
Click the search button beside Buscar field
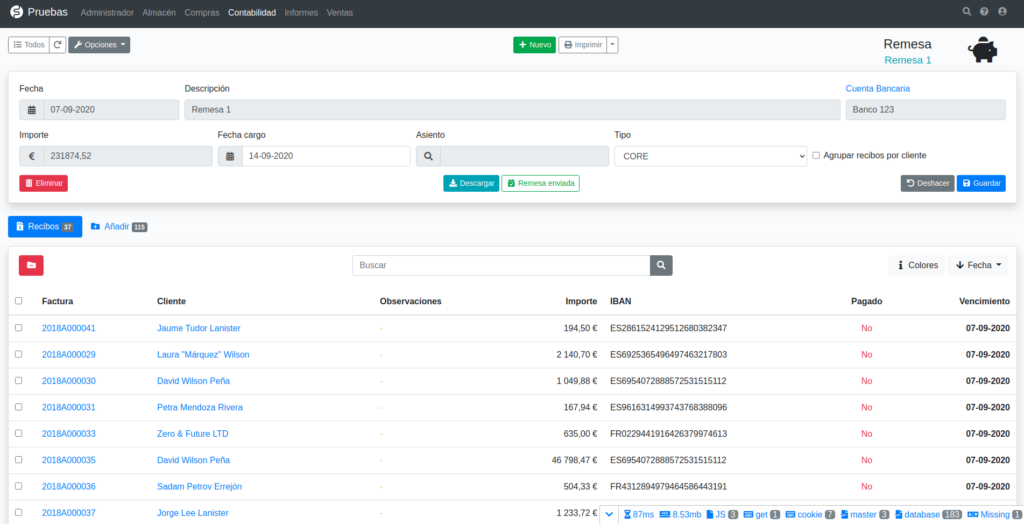pyautogui.click(x=661, y=265)
